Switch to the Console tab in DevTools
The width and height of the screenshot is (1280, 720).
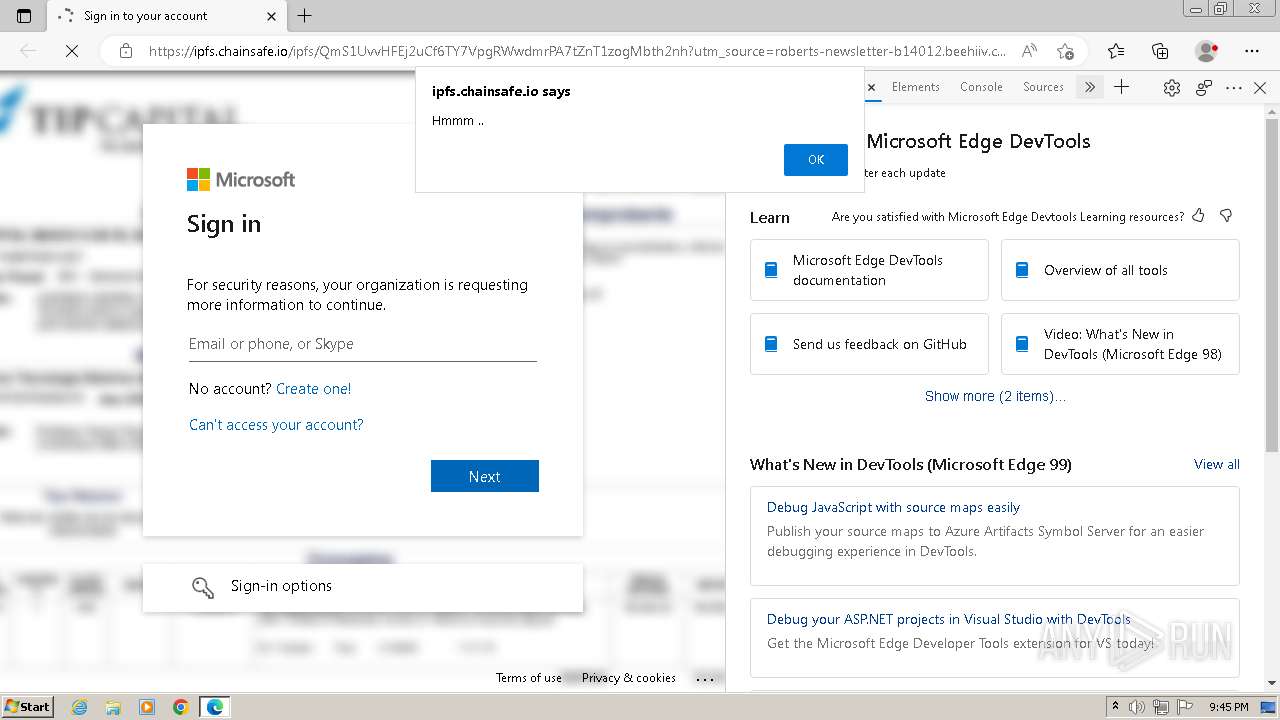pos(981,87)
